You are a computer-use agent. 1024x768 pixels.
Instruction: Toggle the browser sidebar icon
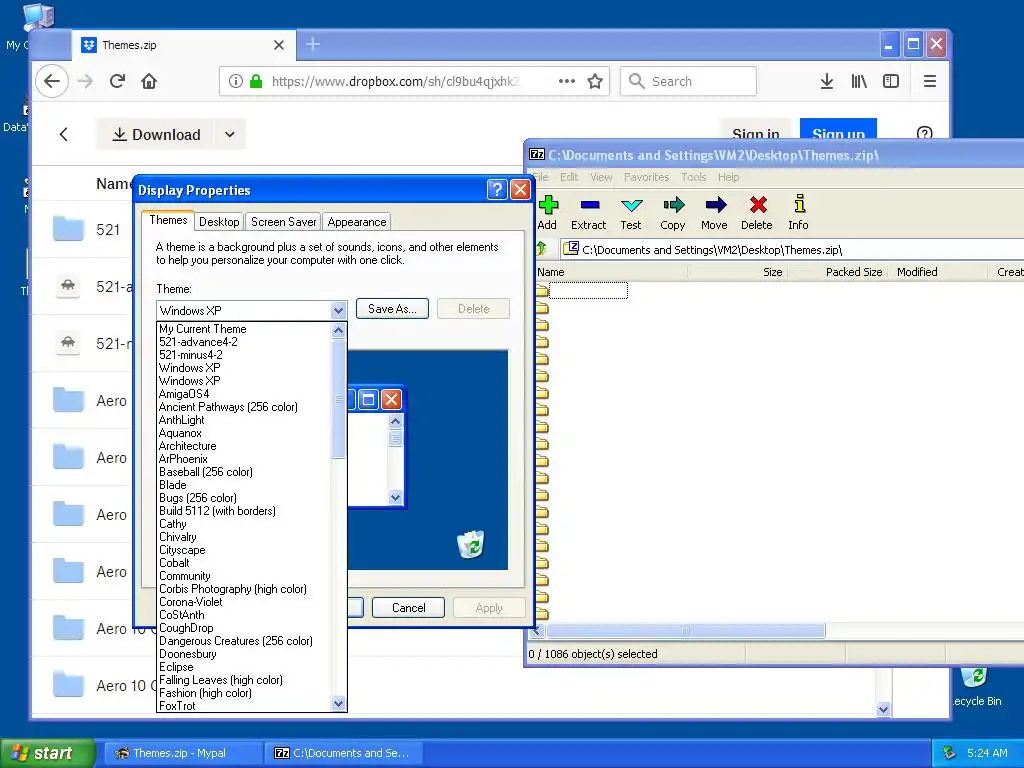pyautogui.click(x=891, y=81)
